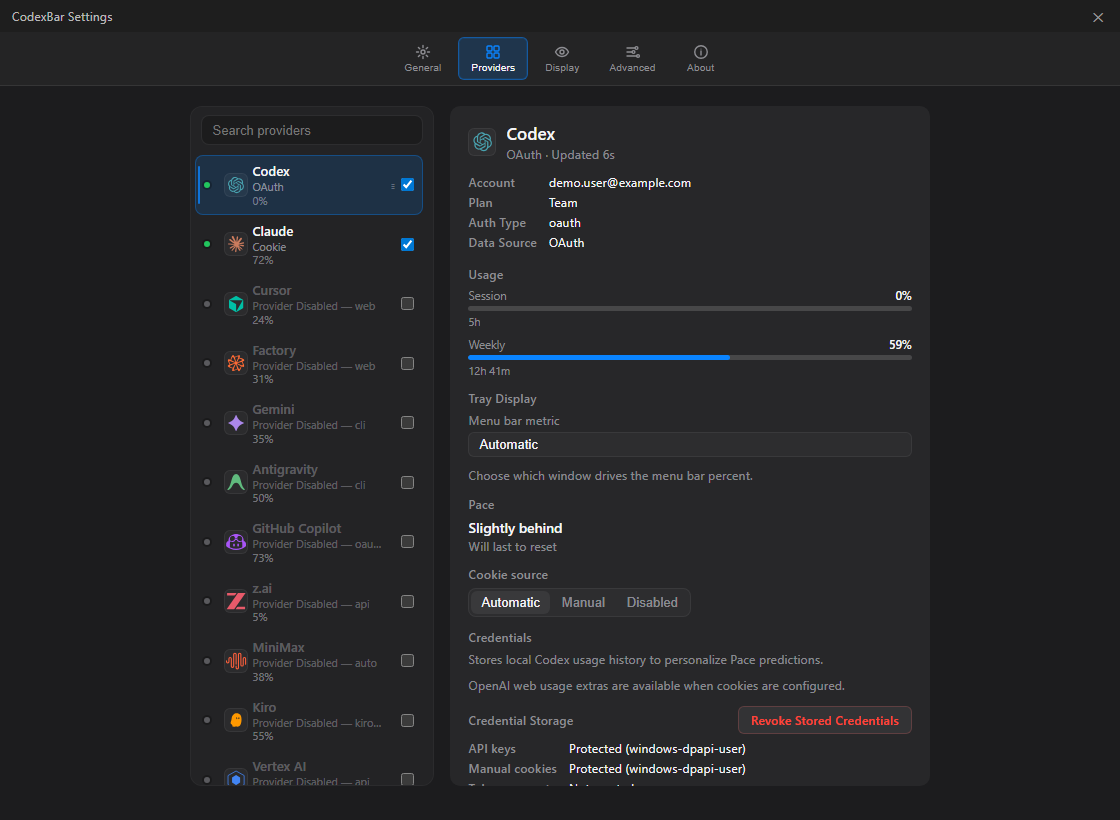The height and width of the screenshot is (820, 1120).
Task: Click the 'OAuth · Updated 6s' subtitle
Action: (x=560, y=155)
